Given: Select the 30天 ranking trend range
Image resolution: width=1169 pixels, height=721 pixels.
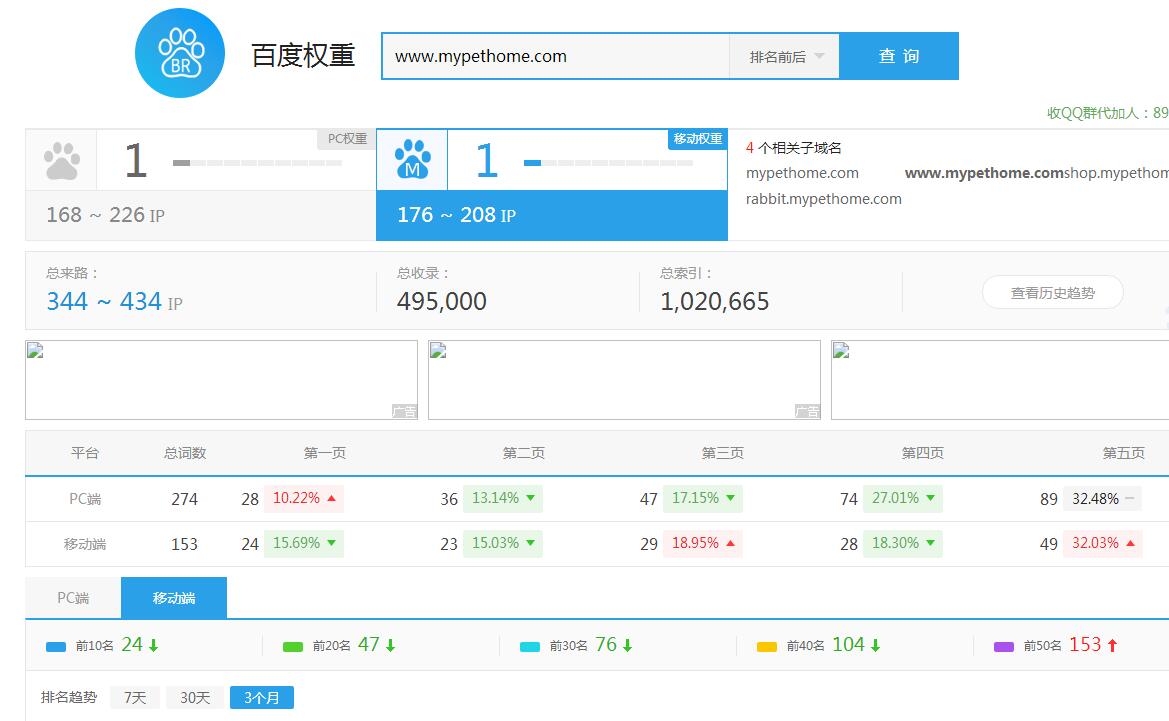Looking at the screenshot, I should pos(195,697).
